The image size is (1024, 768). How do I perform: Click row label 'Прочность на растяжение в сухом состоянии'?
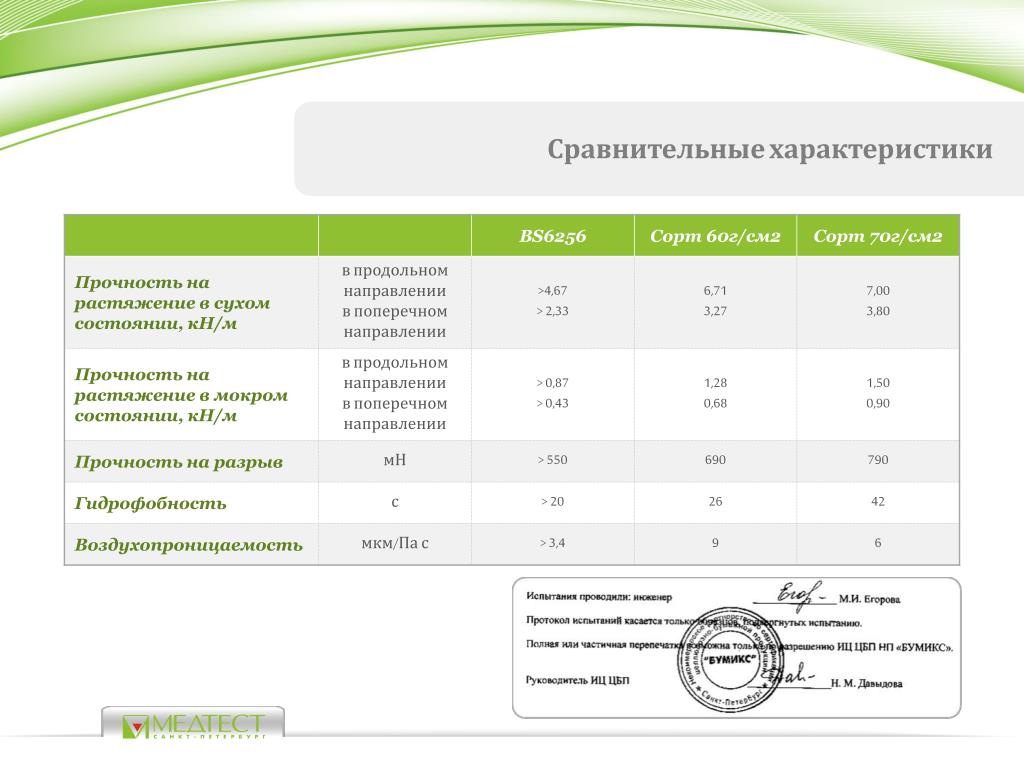tap(172, 303)
